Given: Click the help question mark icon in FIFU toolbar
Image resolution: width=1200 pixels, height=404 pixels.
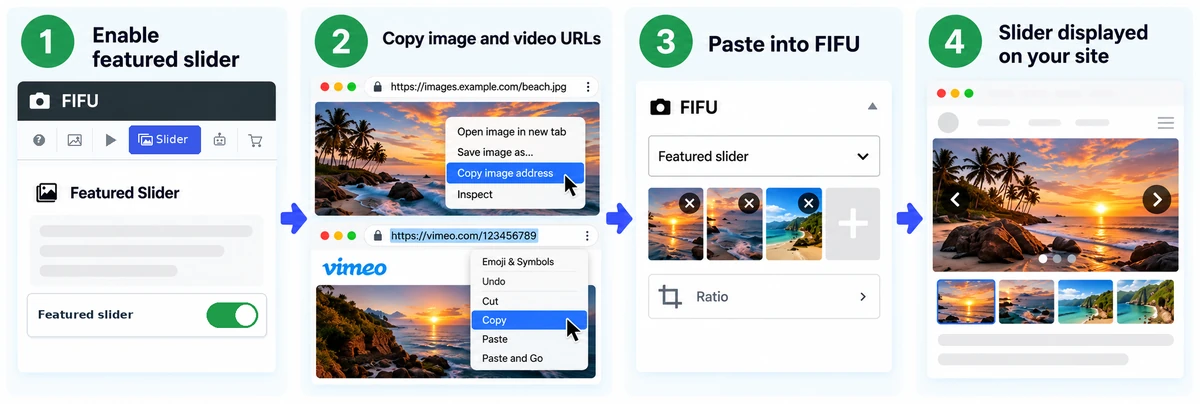Looking at the screenshot, I should 39,140.
